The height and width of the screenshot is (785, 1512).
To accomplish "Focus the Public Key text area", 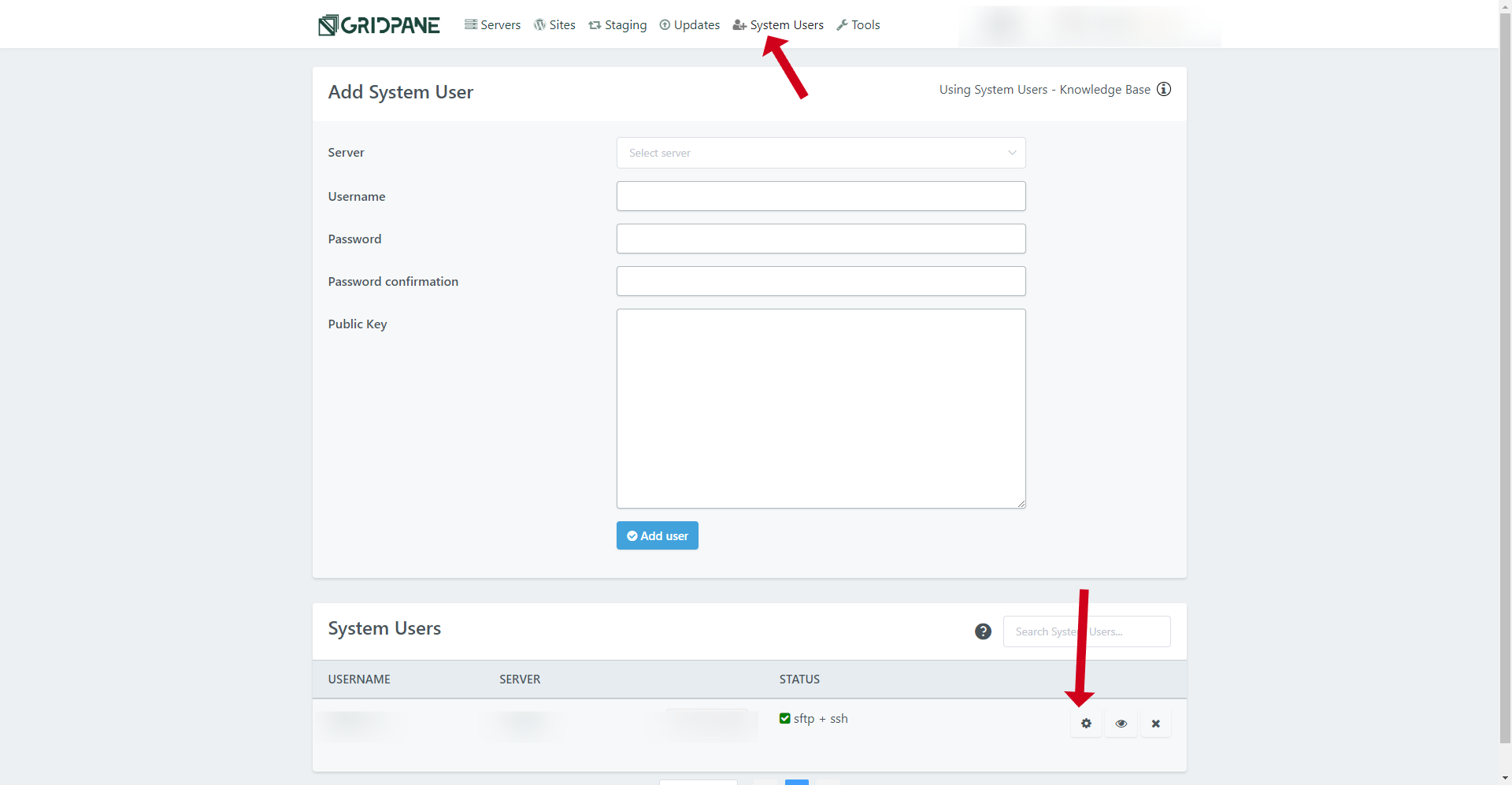I will point(821,408).
